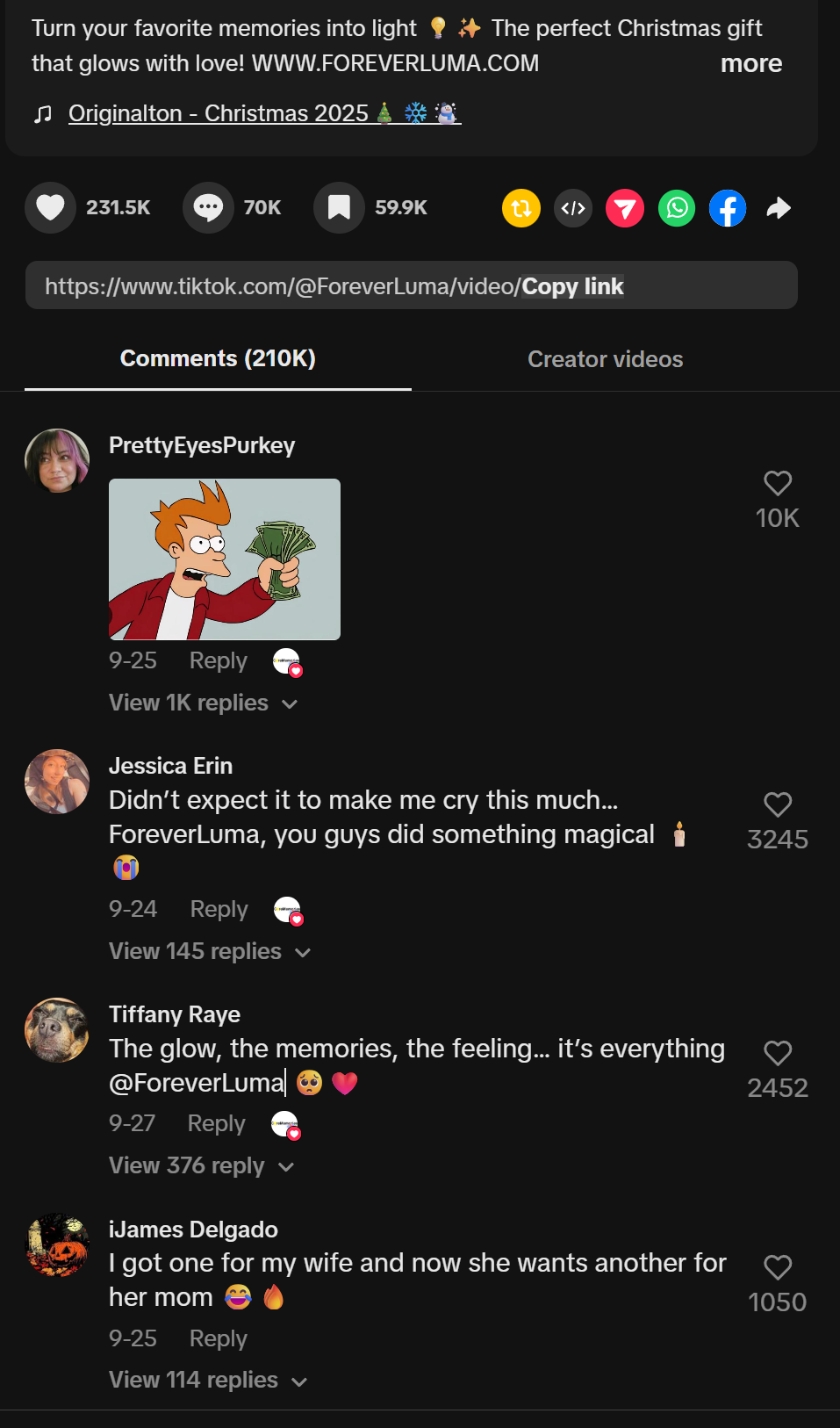Screen dimensions: 840x1428
Task: Click the yellow repost icon
Action: pyautogui.click(x=521, y=208)
